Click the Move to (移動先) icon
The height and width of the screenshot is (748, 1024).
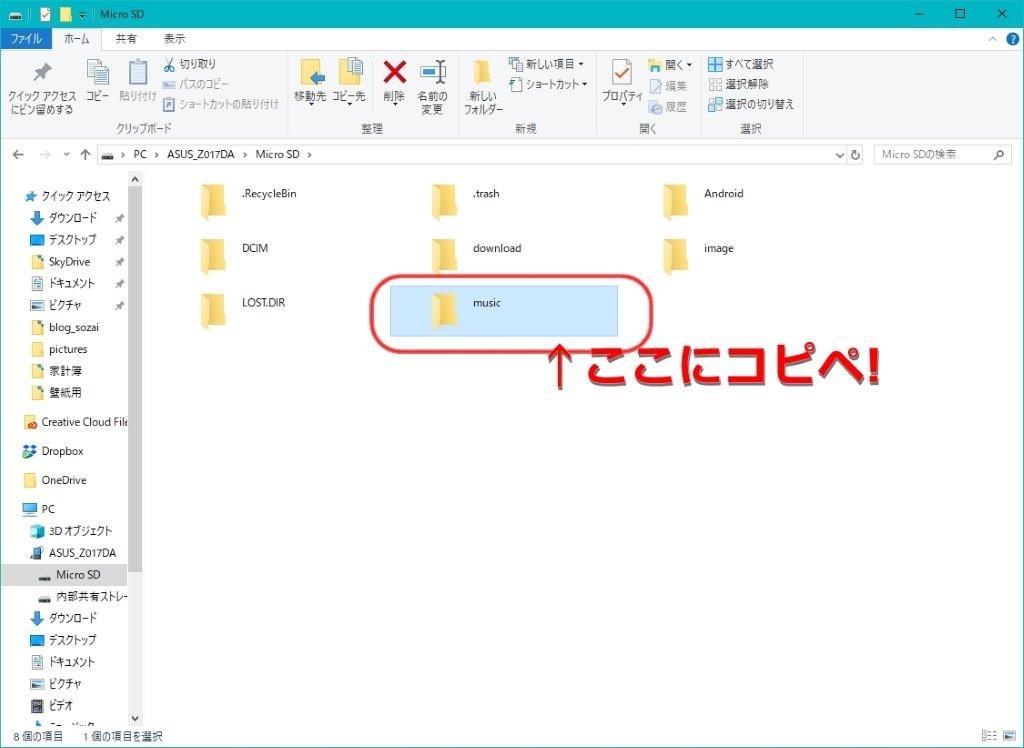310,73
